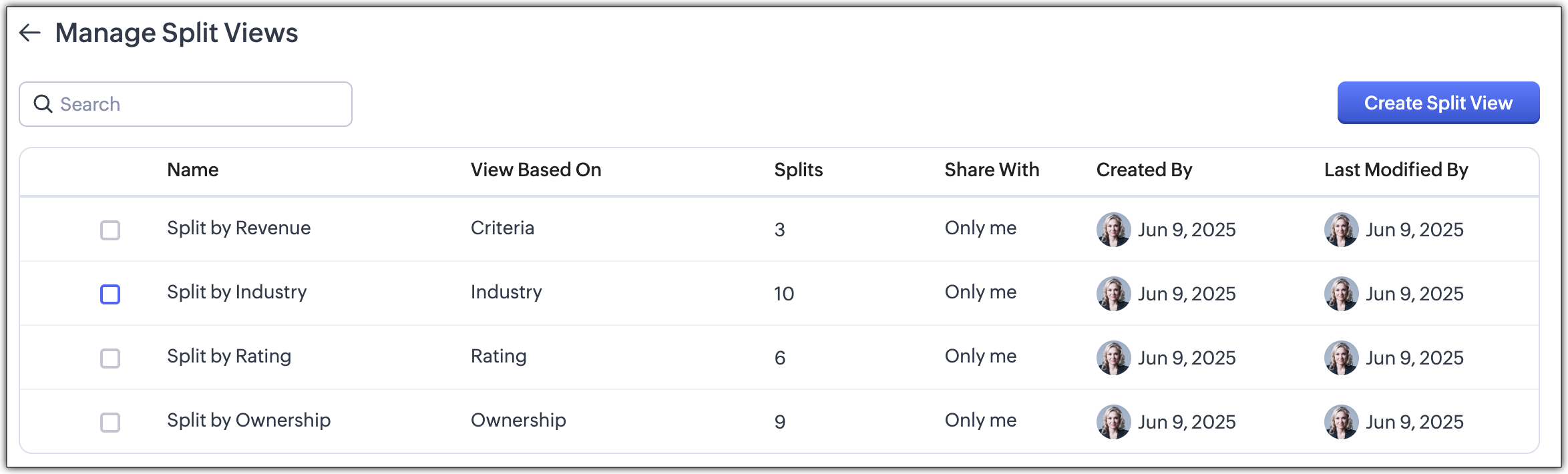Screen dimensions: 1568x474
Task: Click the Splits column header
Action: coord(798,170)
